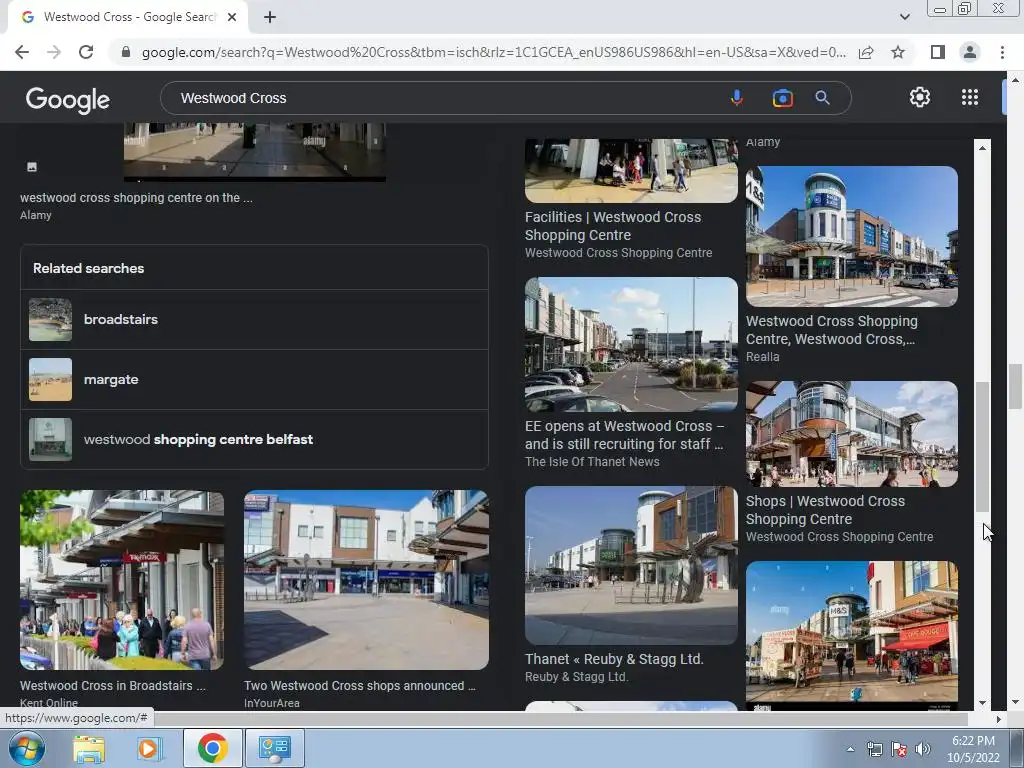Open Google quick settings gear

pyautogui.click(x=920, y=97)
